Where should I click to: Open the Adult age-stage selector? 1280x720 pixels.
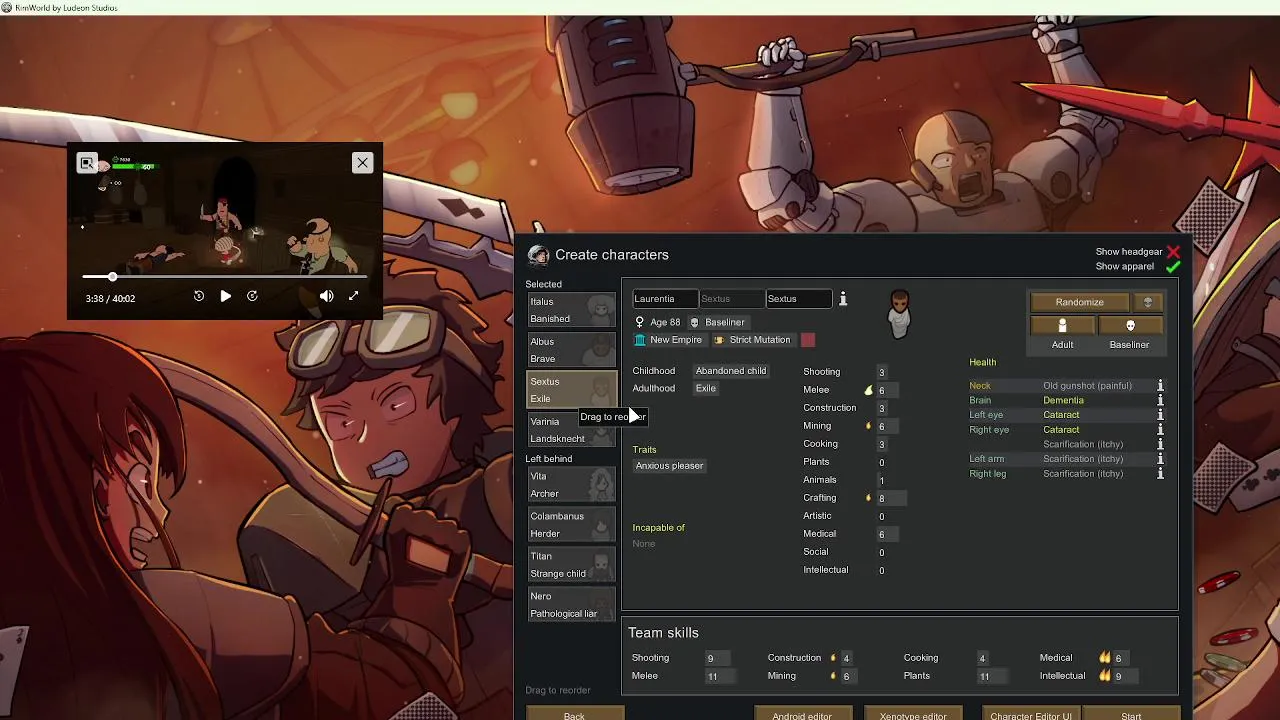coord(1062,326)
